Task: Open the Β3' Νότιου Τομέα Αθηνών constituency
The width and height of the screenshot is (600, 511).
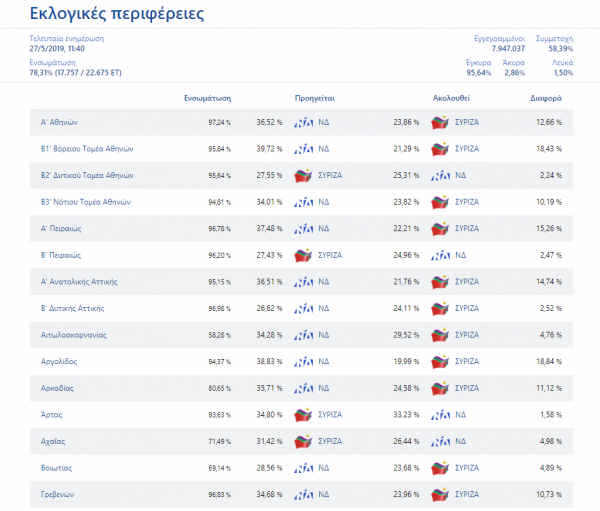Action: pos(85,202)
